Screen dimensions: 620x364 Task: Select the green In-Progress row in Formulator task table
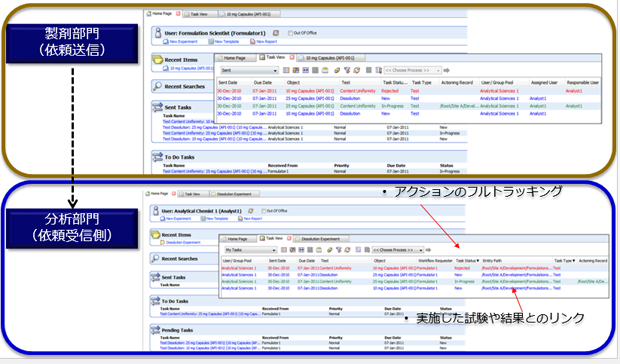point(408,106)
